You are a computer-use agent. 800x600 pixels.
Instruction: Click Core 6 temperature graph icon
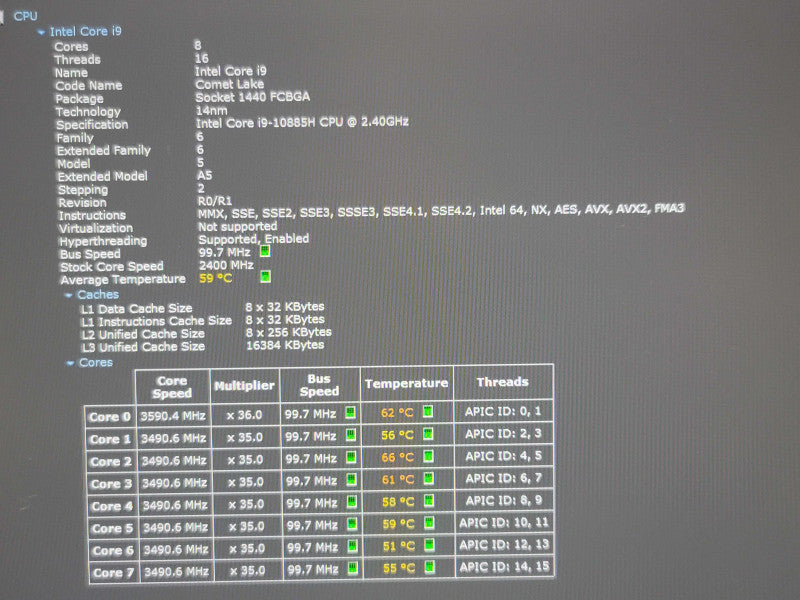pyautogui.click(x=430, y=545)
